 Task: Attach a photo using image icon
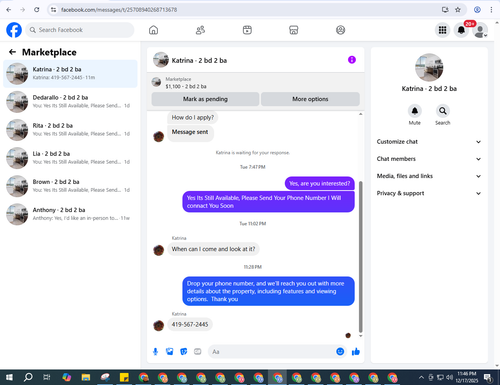170,352
